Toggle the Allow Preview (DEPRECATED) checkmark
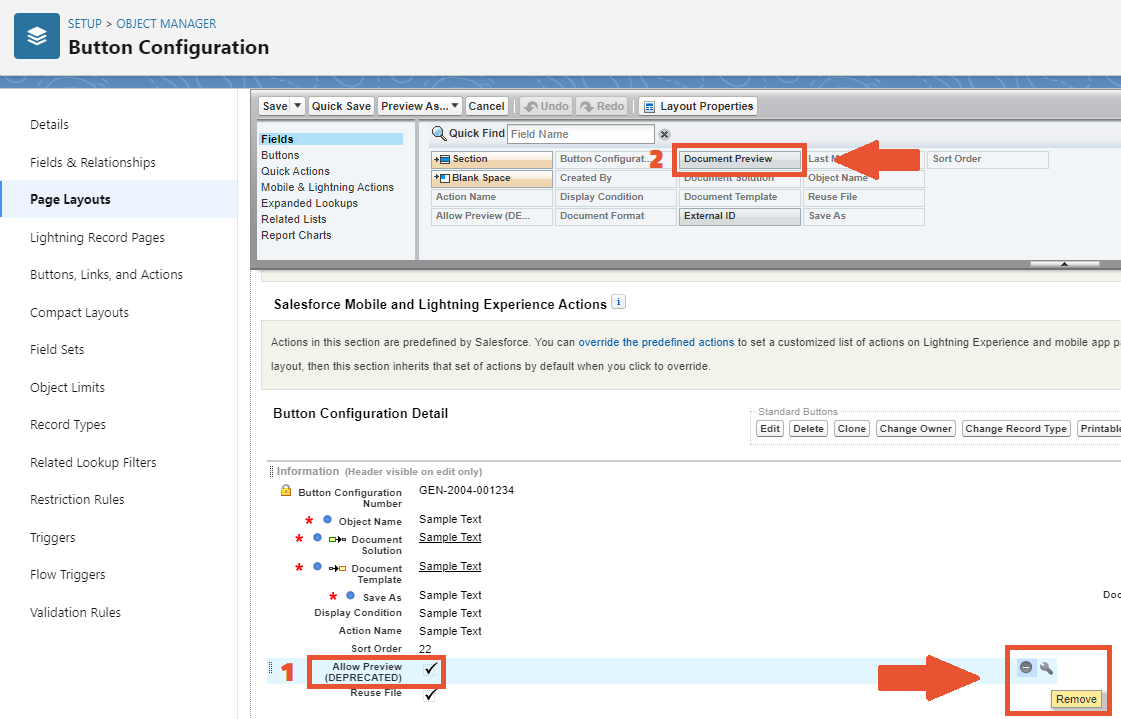 pyautogui.click(x=432, y=668)
